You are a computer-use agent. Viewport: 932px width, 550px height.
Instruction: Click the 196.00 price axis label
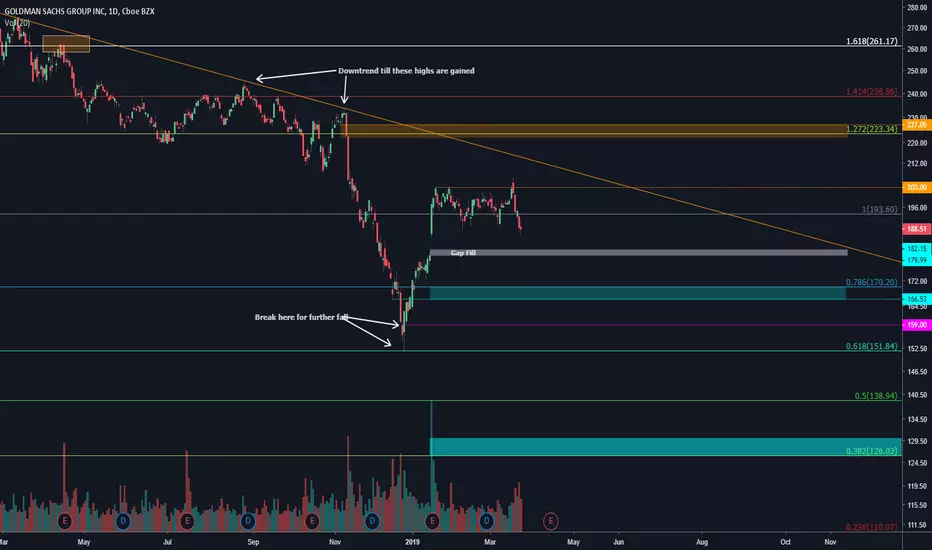click(x=917, y=208)
